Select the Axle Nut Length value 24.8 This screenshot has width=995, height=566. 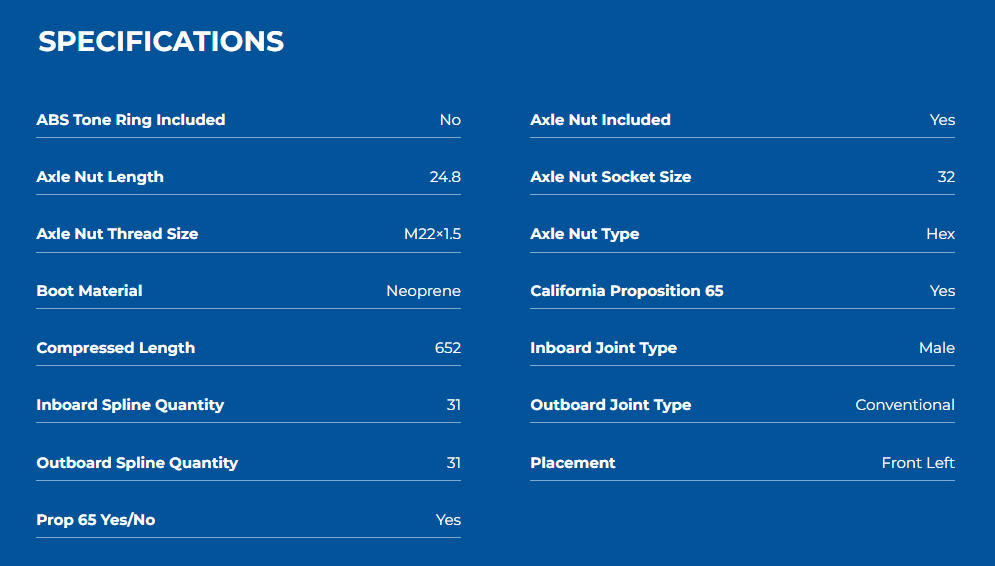point(445,177)
